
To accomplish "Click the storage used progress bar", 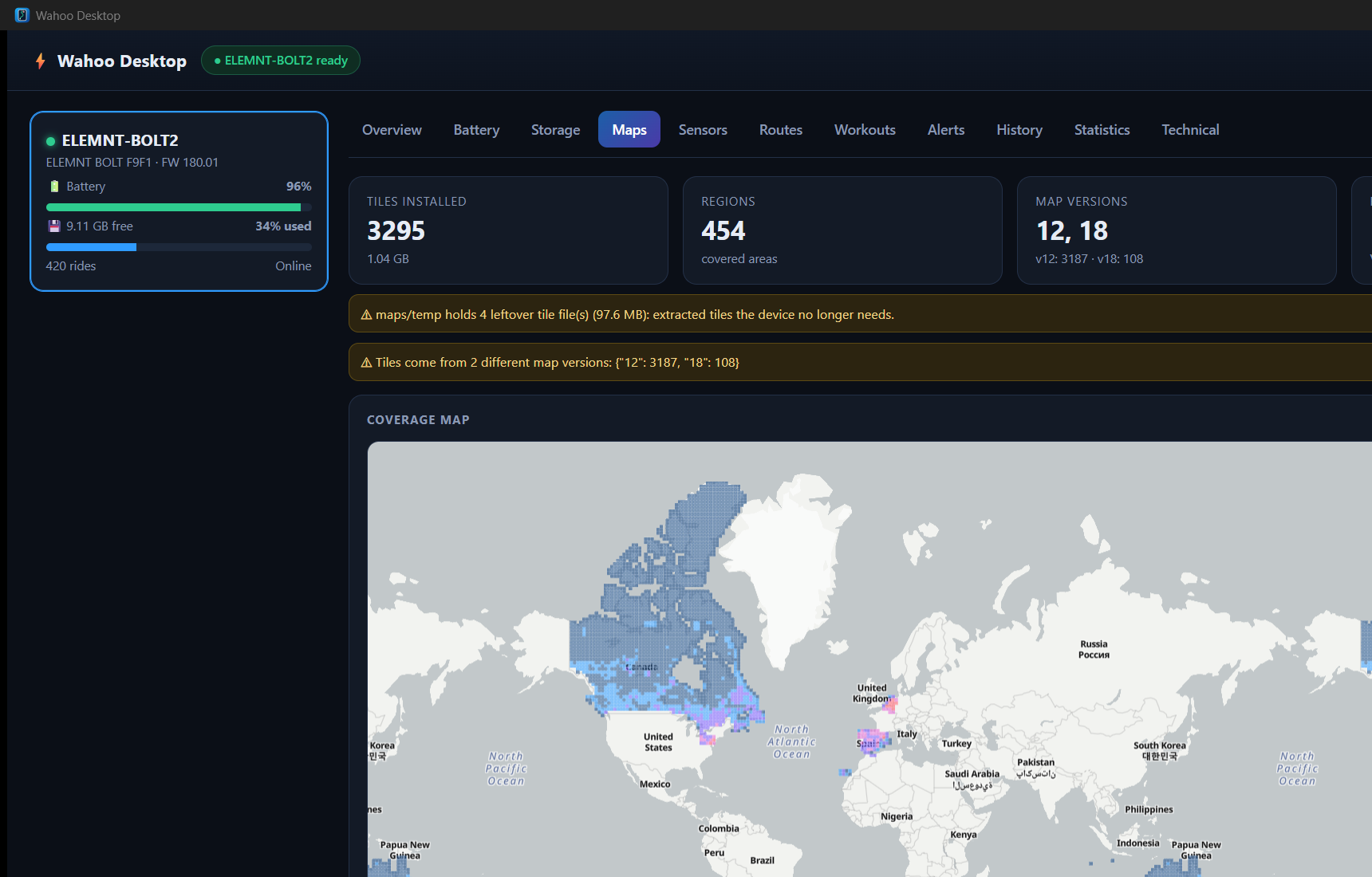I will click(x=179, y=247).
